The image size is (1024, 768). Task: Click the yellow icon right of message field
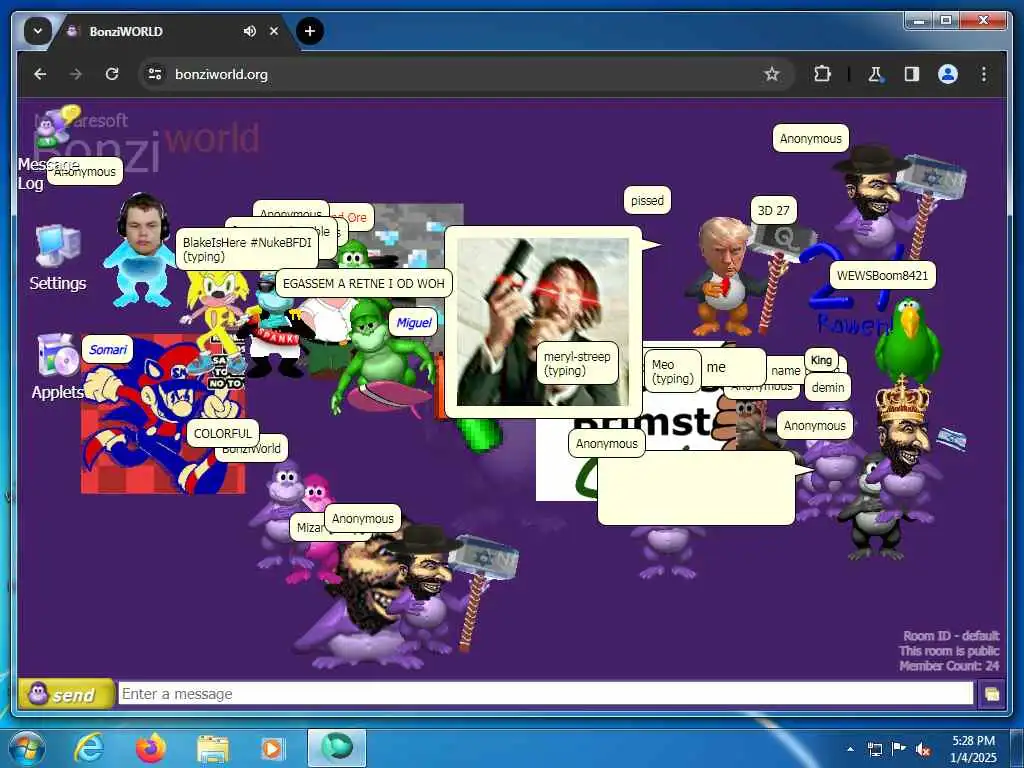point(991,694)
